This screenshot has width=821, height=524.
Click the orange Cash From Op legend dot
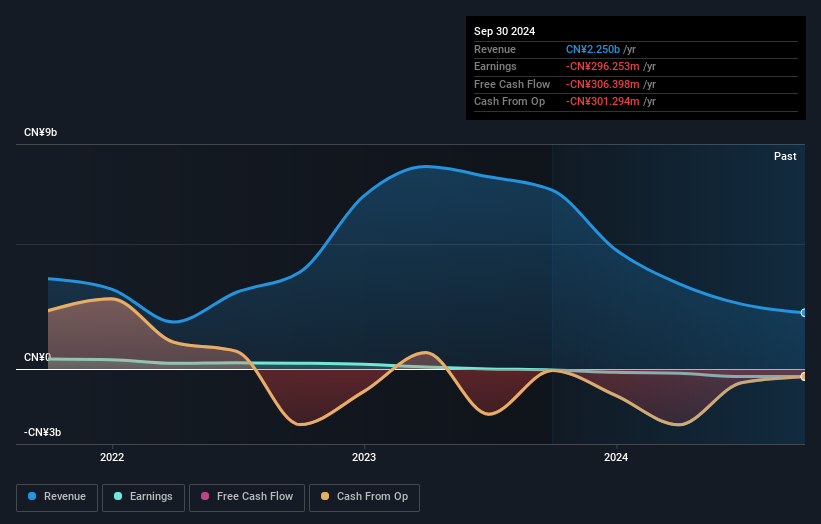325,496
